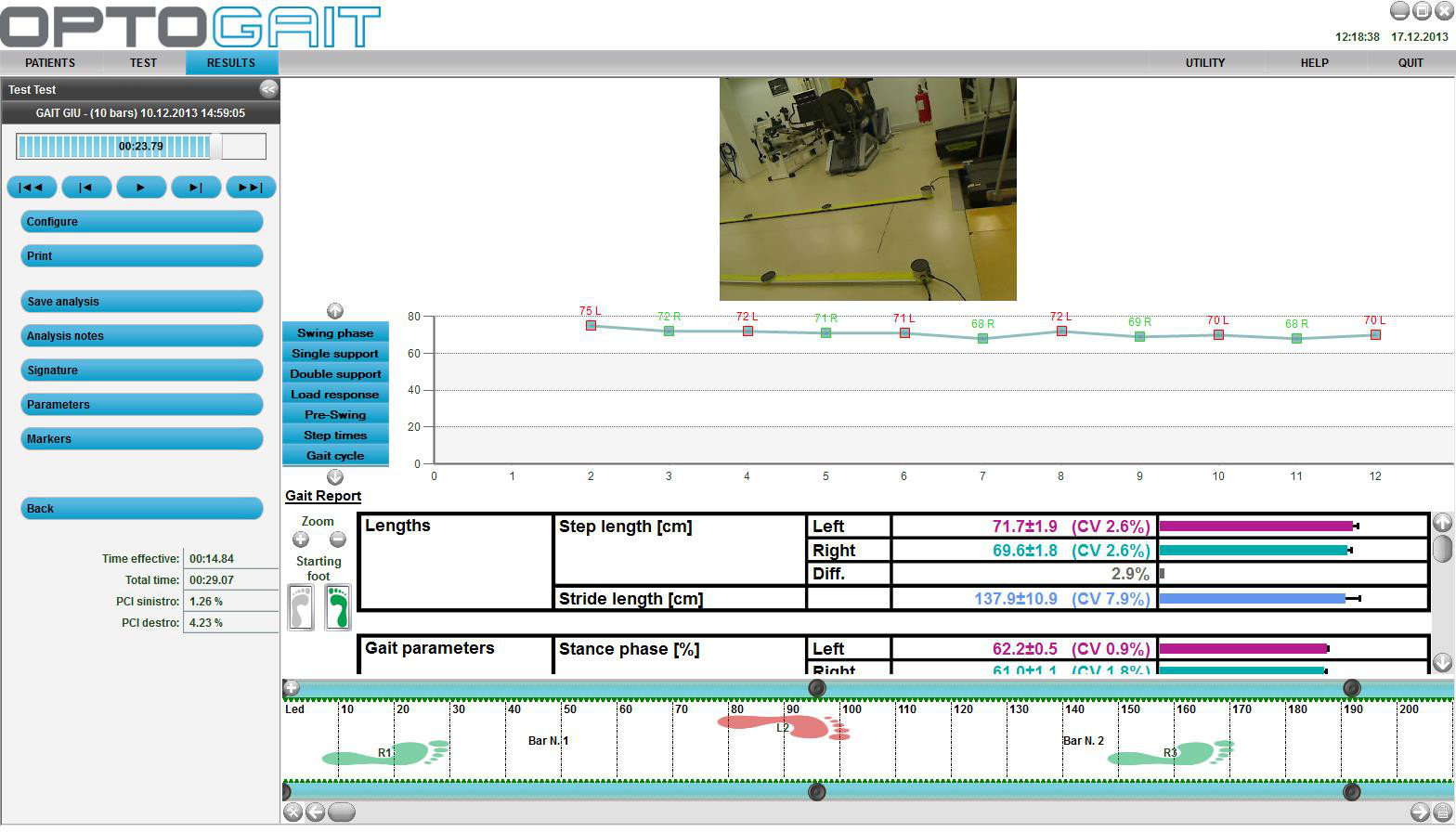Open the Configure option

141,222
